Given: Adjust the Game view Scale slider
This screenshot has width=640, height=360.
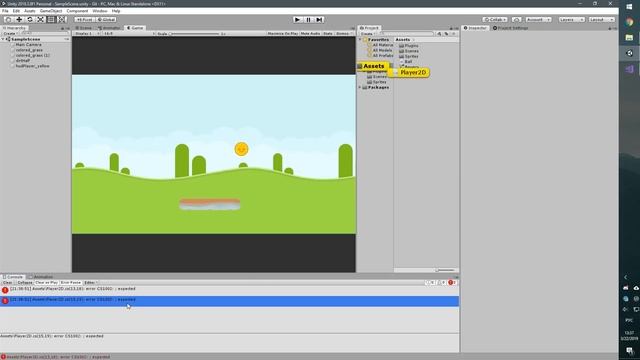Looking at the screenshot, I should [195, 33].
